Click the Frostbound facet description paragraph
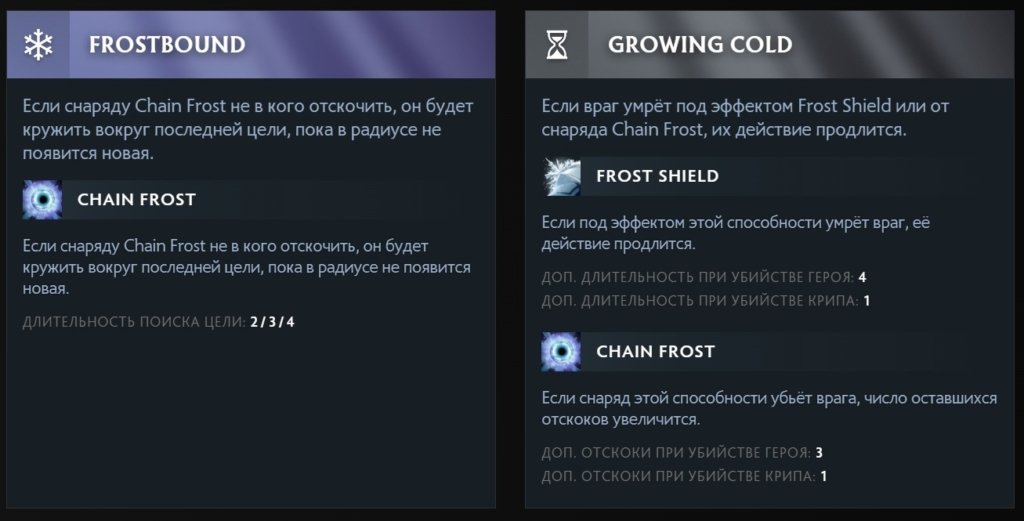The width and height of the screenshot is (1024, 521). pyautogui.click(x=248, y=130)
